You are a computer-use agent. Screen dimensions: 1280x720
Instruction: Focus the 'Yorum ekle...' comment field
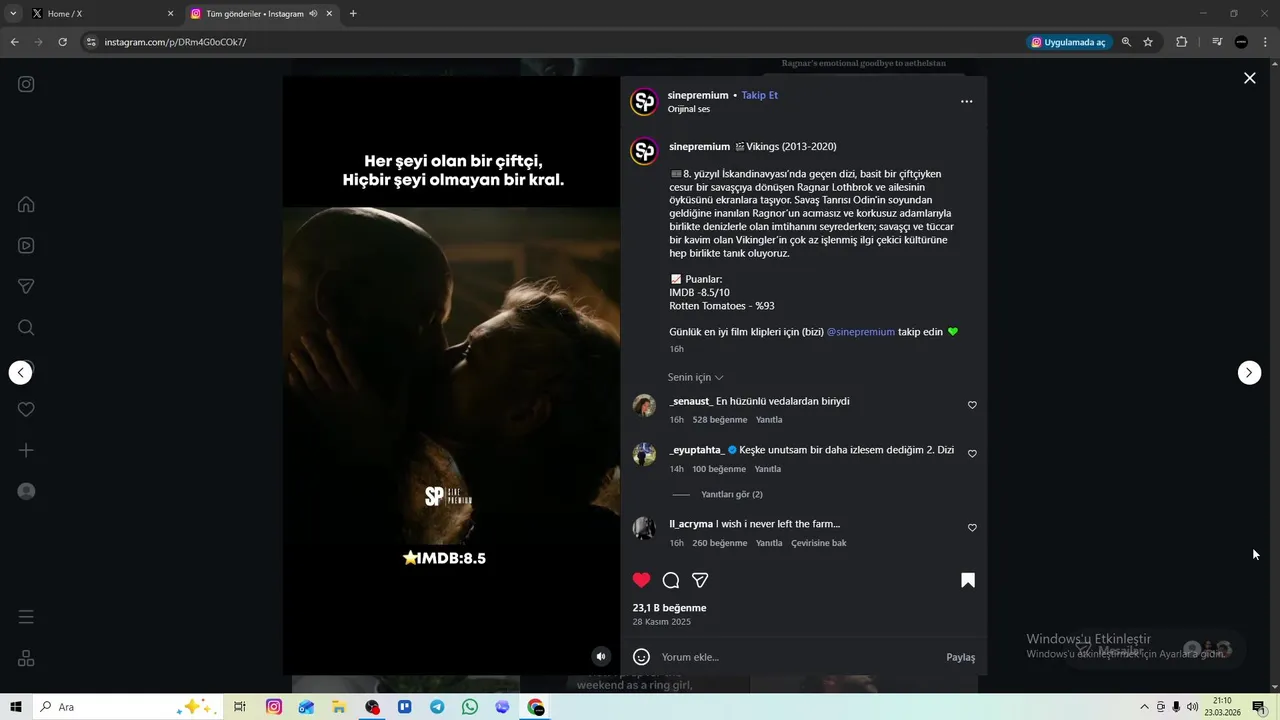(x=798, y=657)
